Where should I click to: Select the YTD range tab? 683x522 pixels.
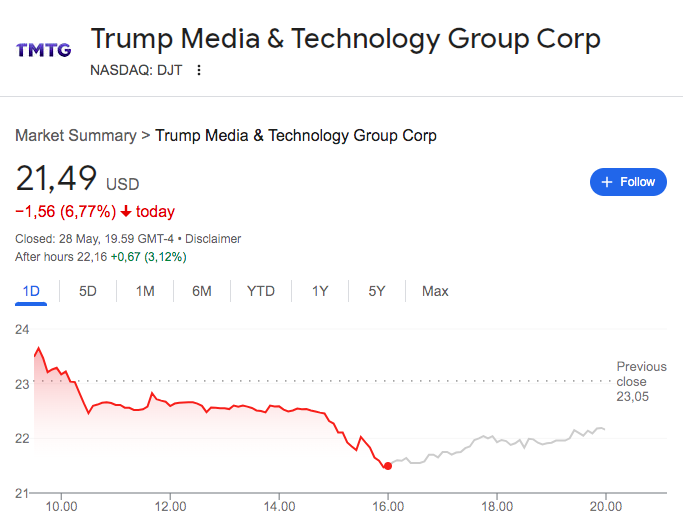click(x=261, y=291)
